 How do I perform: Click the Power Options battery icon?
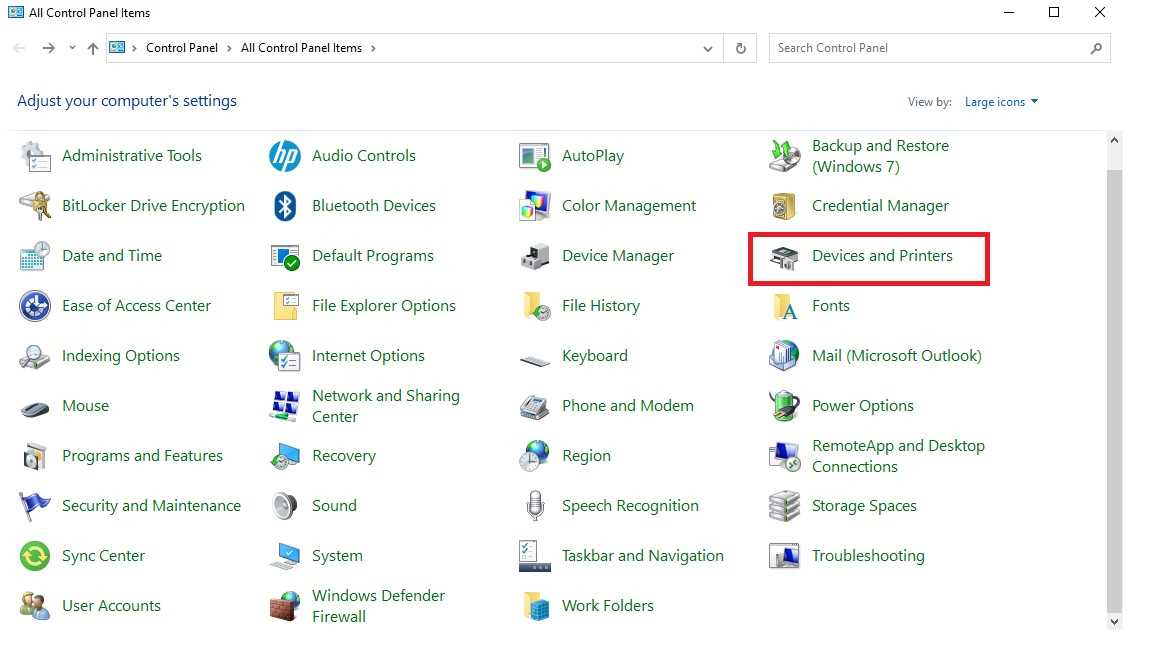click(x=784, y=406)
